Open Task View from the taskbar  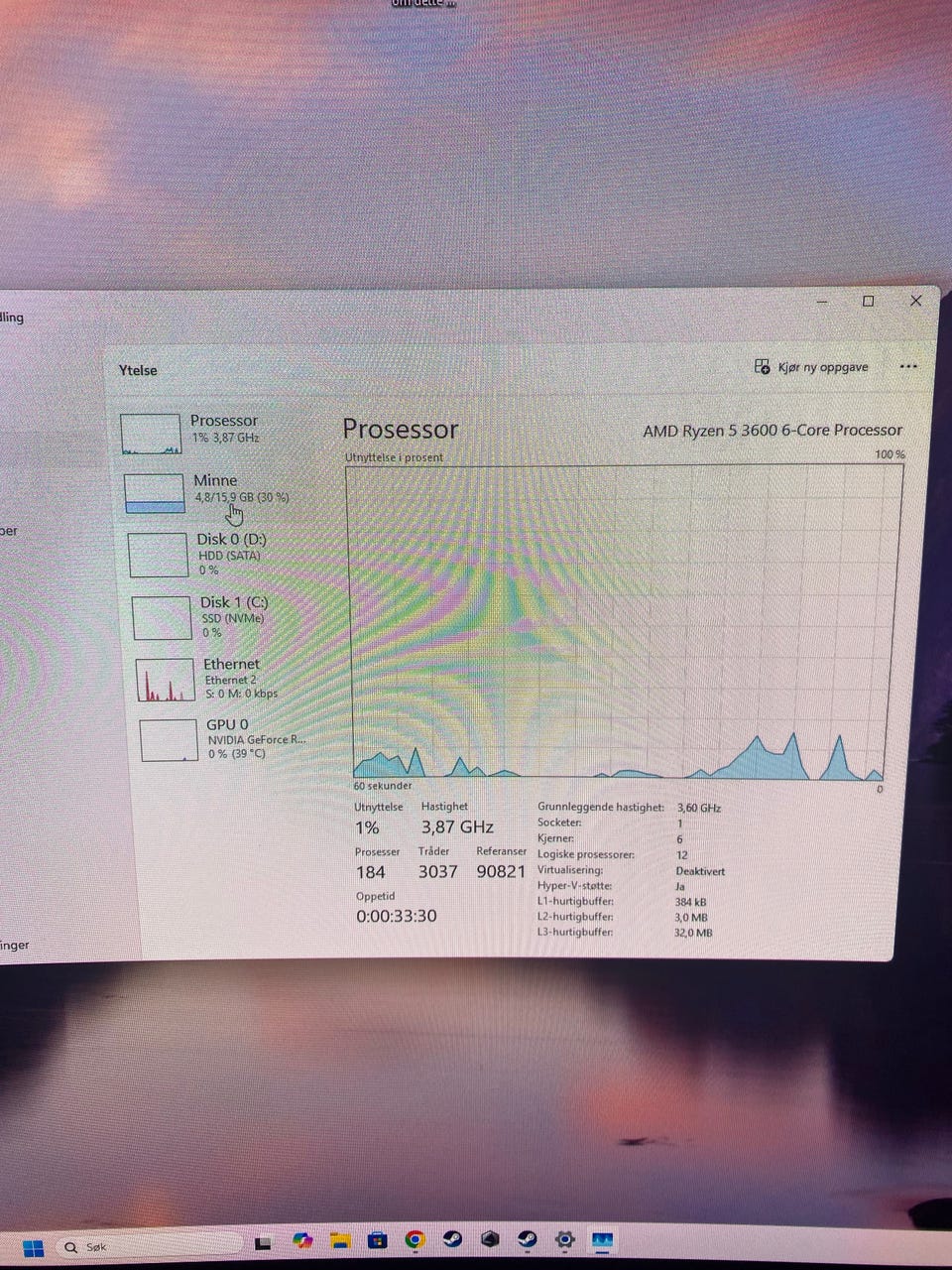[x=264, y=1242]
